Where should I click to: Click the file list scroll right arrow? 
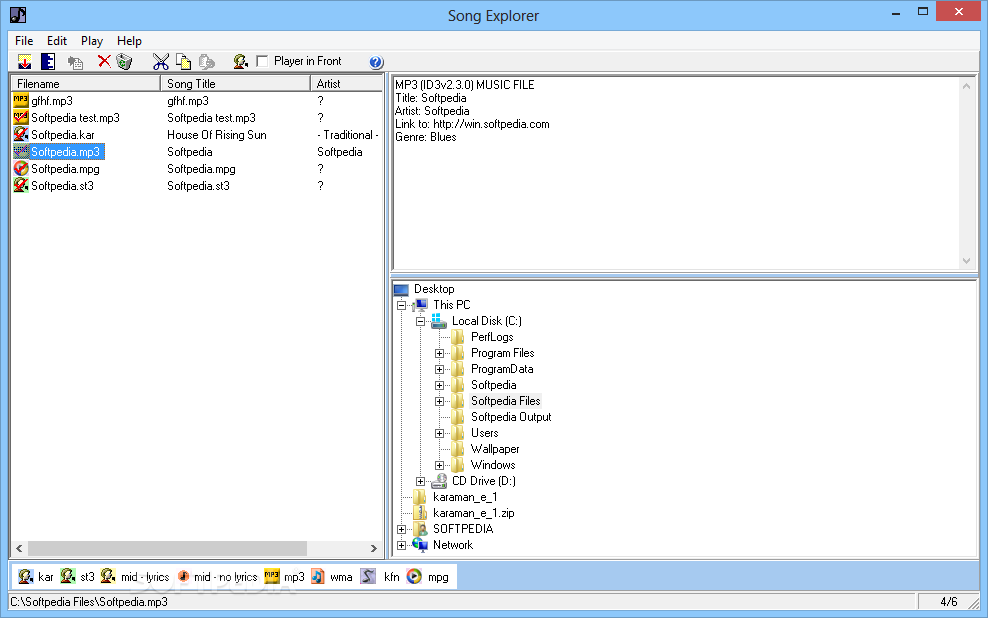374,549
